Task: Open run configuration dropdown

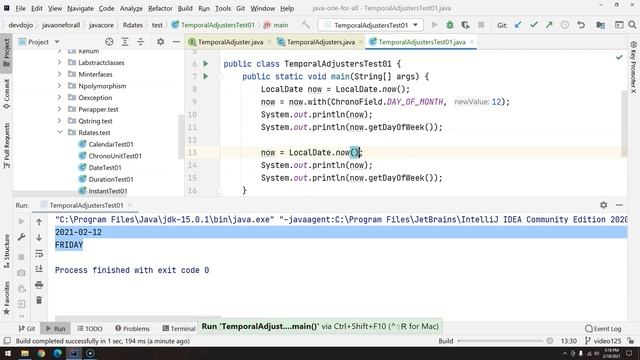Action: (x=371, y=25)
